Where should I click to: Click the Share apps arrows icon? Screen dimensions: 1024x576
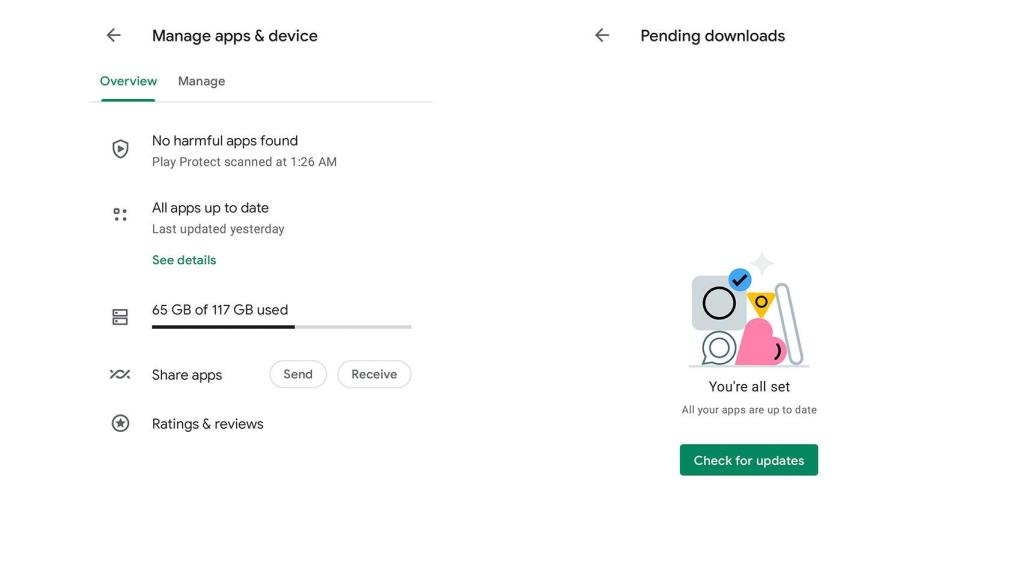pyautogui.click(x=120, y=375)
